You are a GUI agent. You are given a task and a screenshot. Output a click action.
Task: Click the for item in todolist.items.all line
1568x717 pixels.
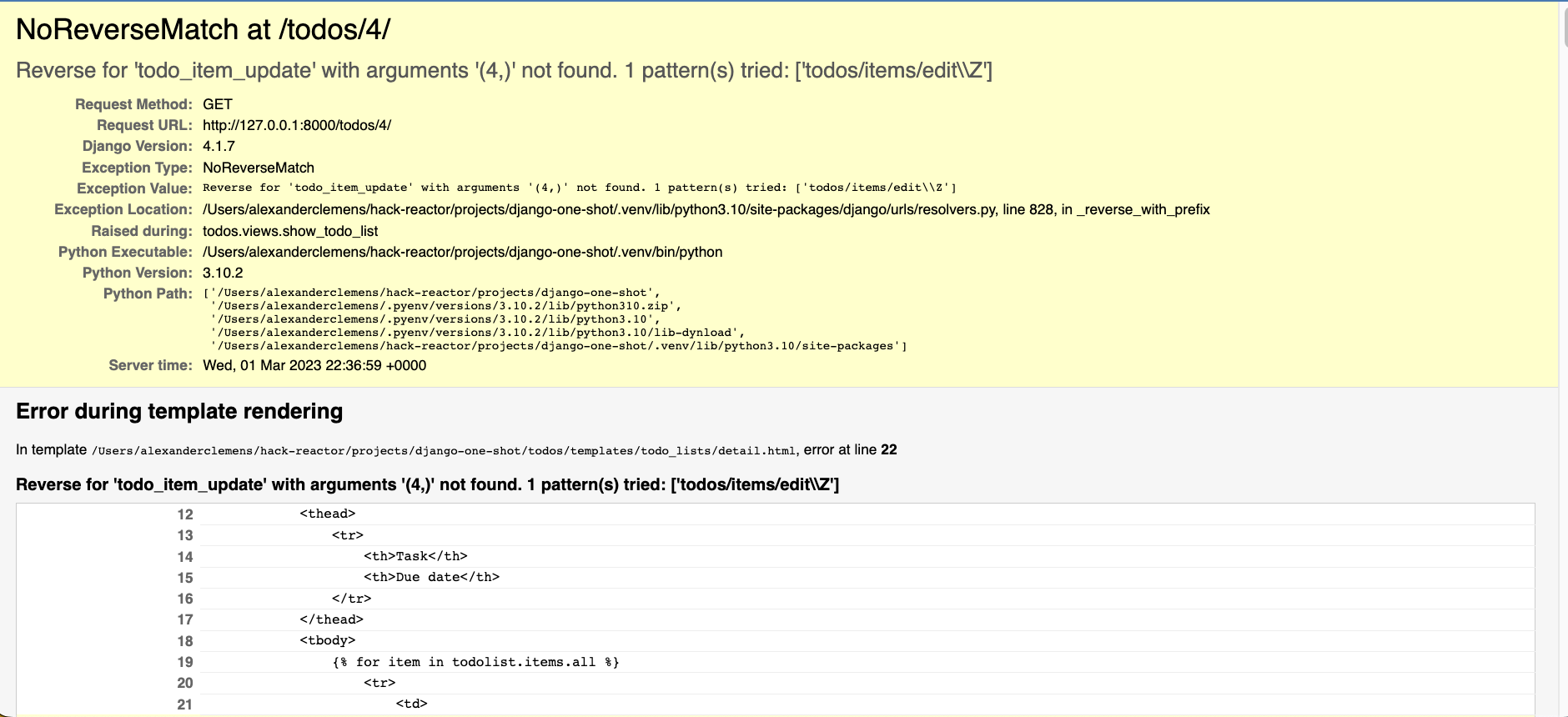coord(475,662)
